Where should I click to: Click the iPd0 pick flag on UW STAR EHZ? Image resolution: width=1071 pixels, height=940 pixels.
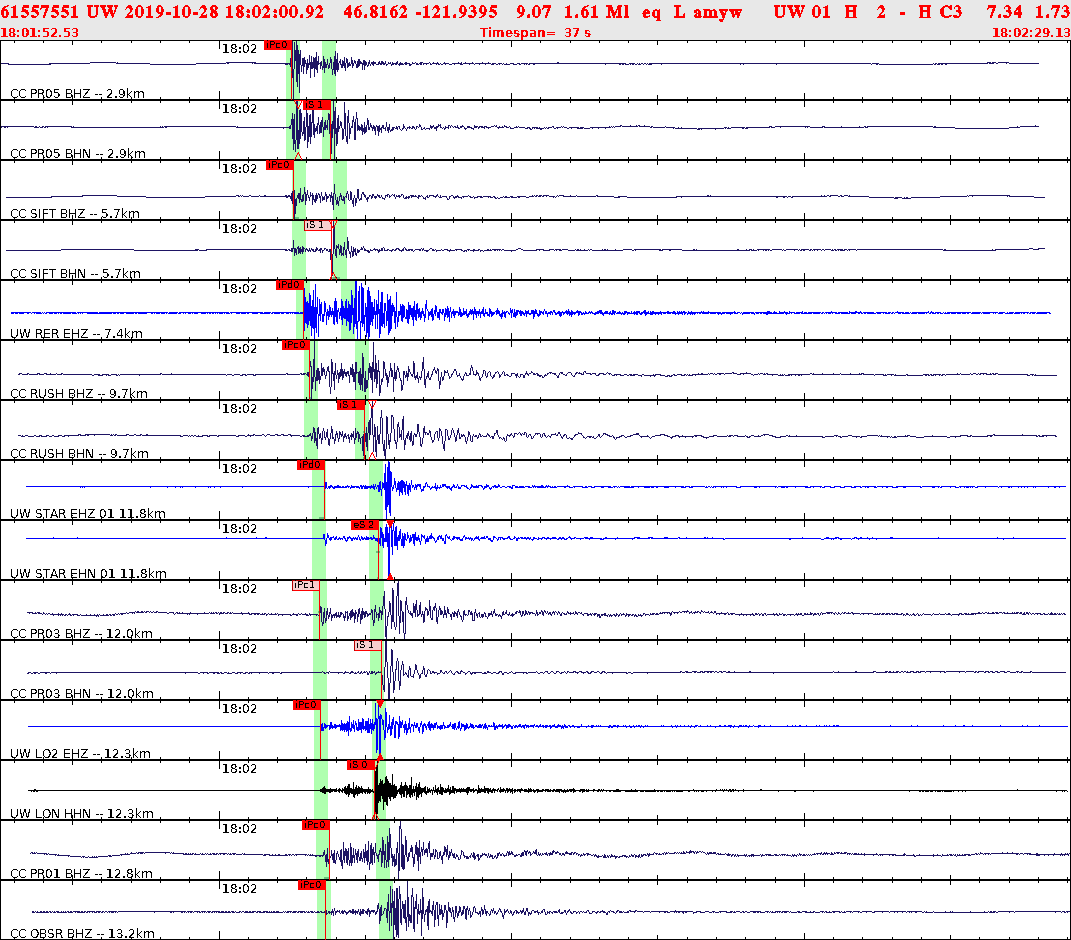(x=311, y=463)
